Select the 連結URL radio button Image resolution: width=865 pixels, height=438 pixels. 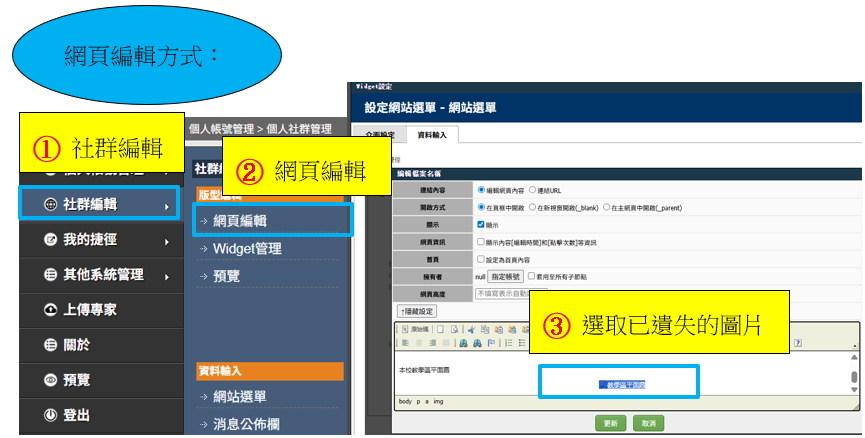(x=531, y=189)
